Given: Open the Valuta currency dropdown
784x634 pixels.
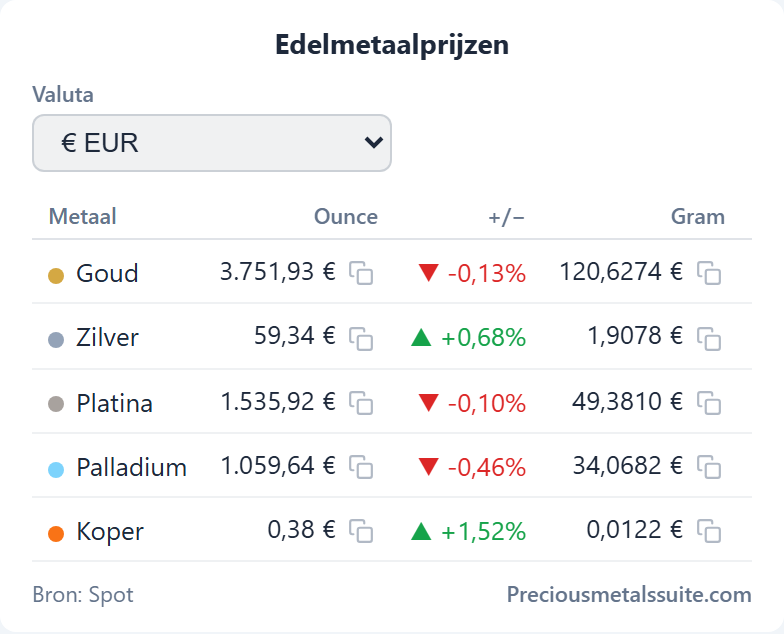Looking at the screenshot, I should 212,143.
